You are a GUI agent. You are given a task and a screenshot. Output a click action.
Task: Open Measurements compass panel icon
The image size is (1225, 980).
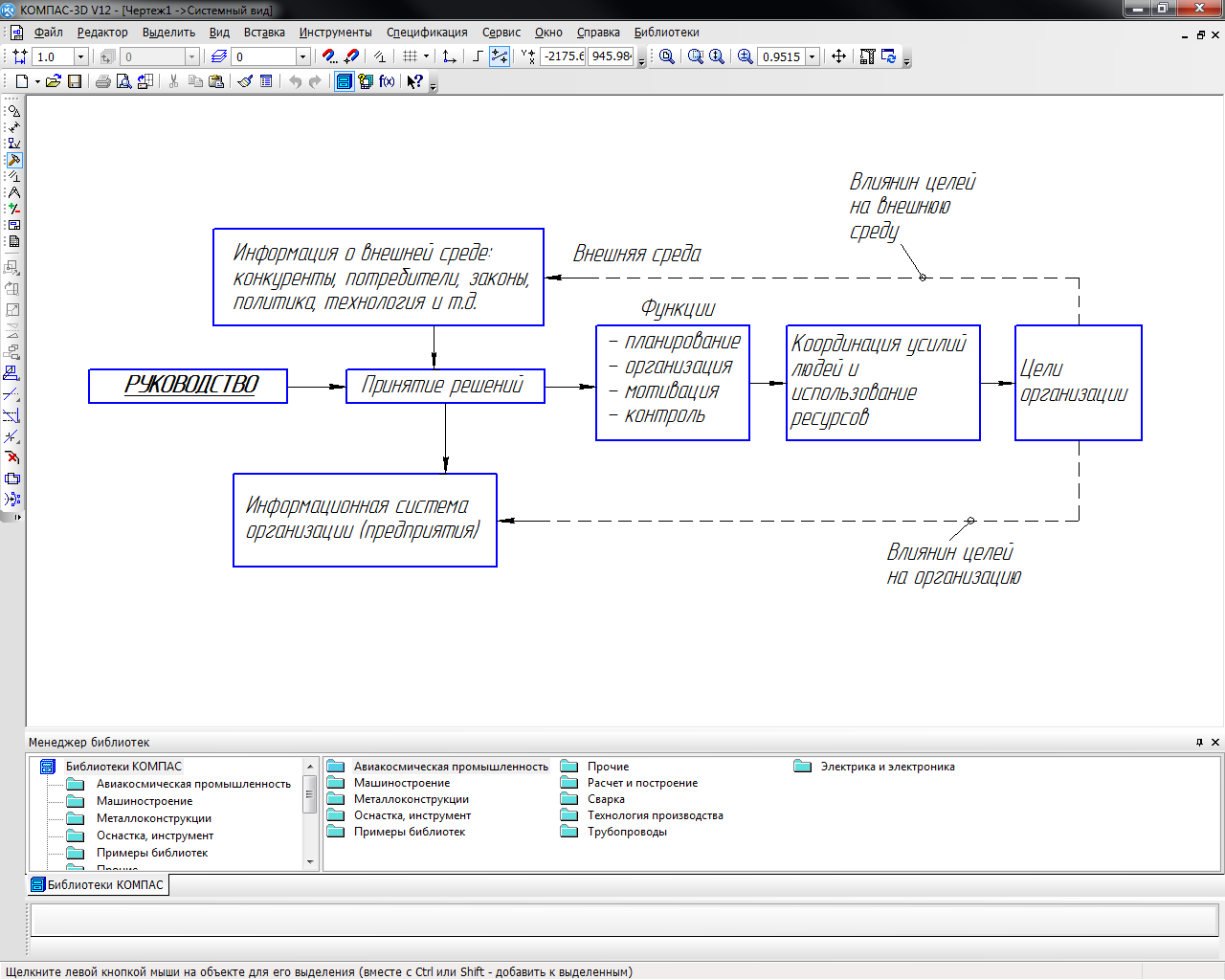click(13, 192)
